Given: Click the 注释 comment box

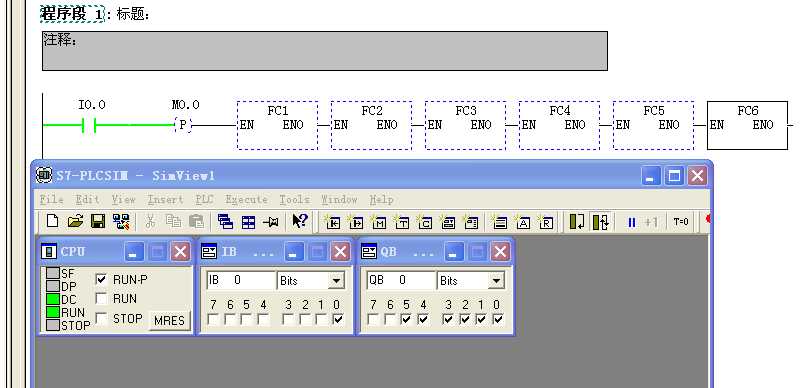Looking at the screenshot, I should [325, 51].
